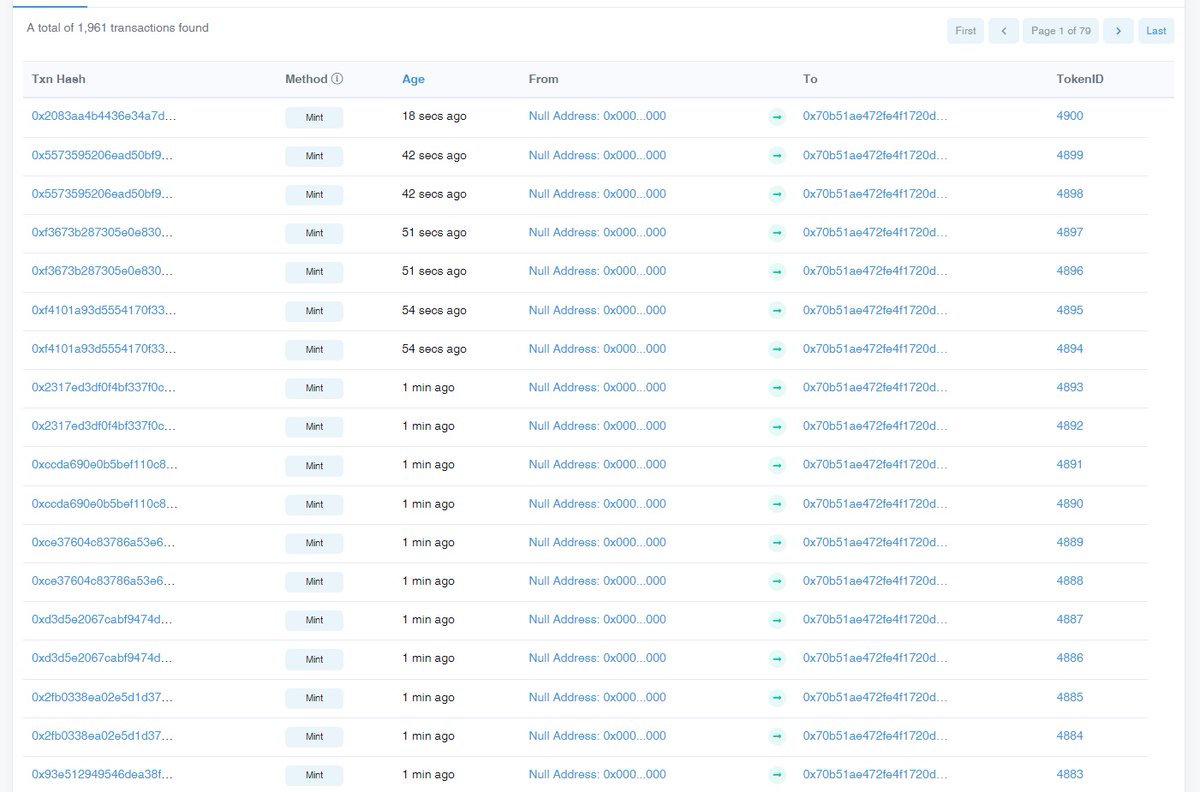Click '18 secs ago' age cell
The image size is (1200, 792).
coord(434,116)
